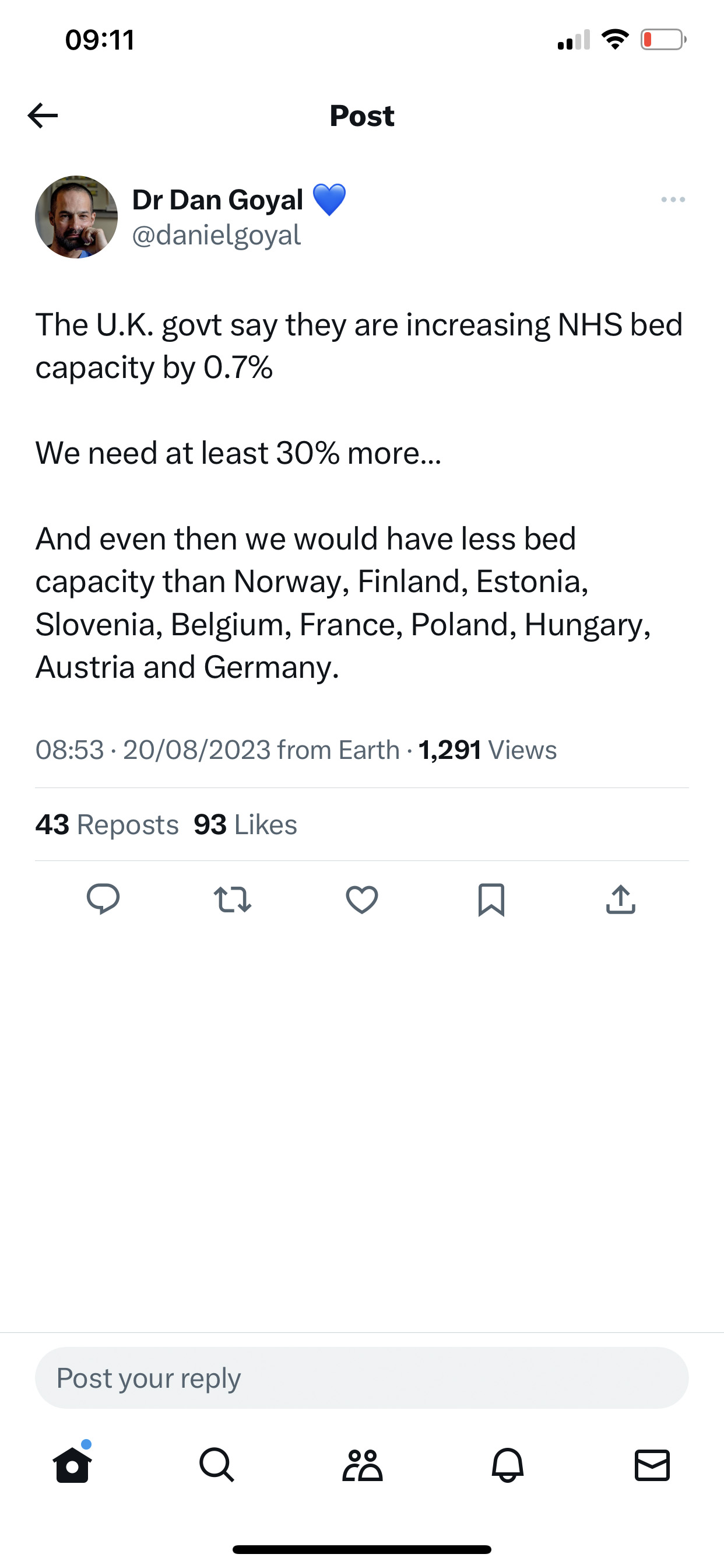Tap the Post your reply field
This screenshot has width=724, height=1568.
coord(362,1378)
